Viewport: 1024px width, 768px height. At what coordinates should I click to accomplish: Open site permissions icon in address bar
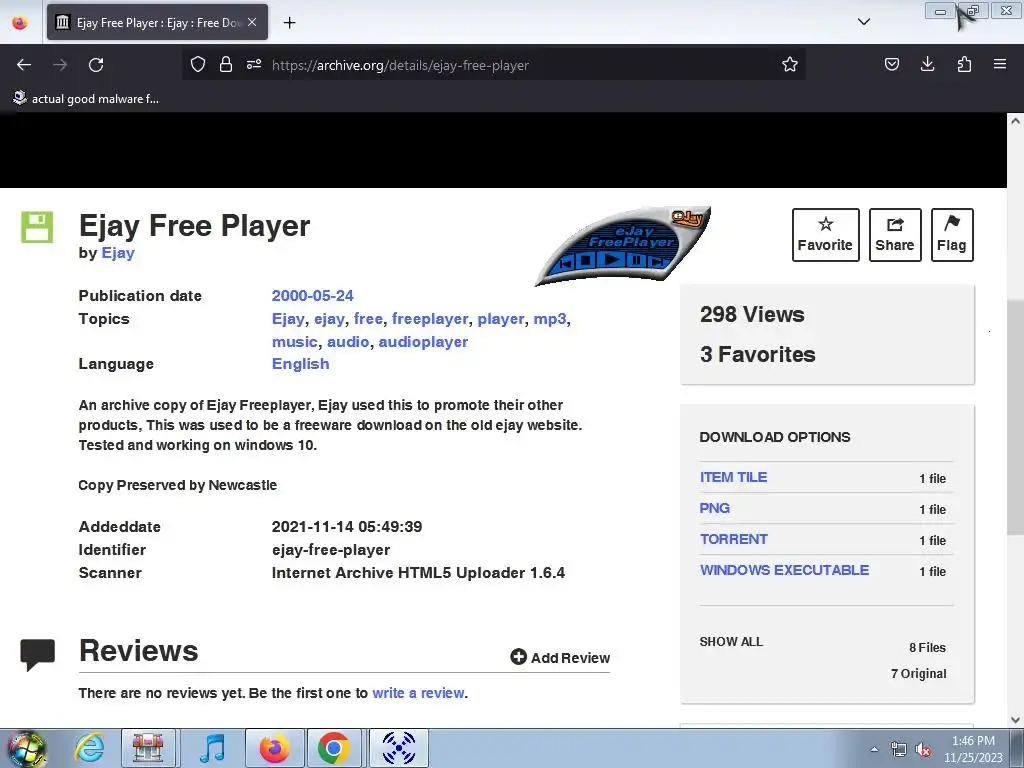pos(254,64)
